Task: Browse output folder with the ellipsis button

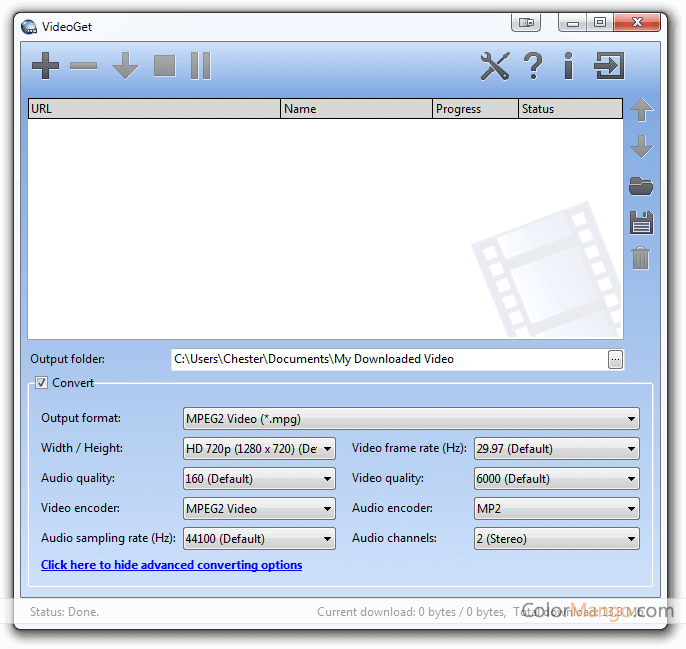Action: click(x=616, y=360)
